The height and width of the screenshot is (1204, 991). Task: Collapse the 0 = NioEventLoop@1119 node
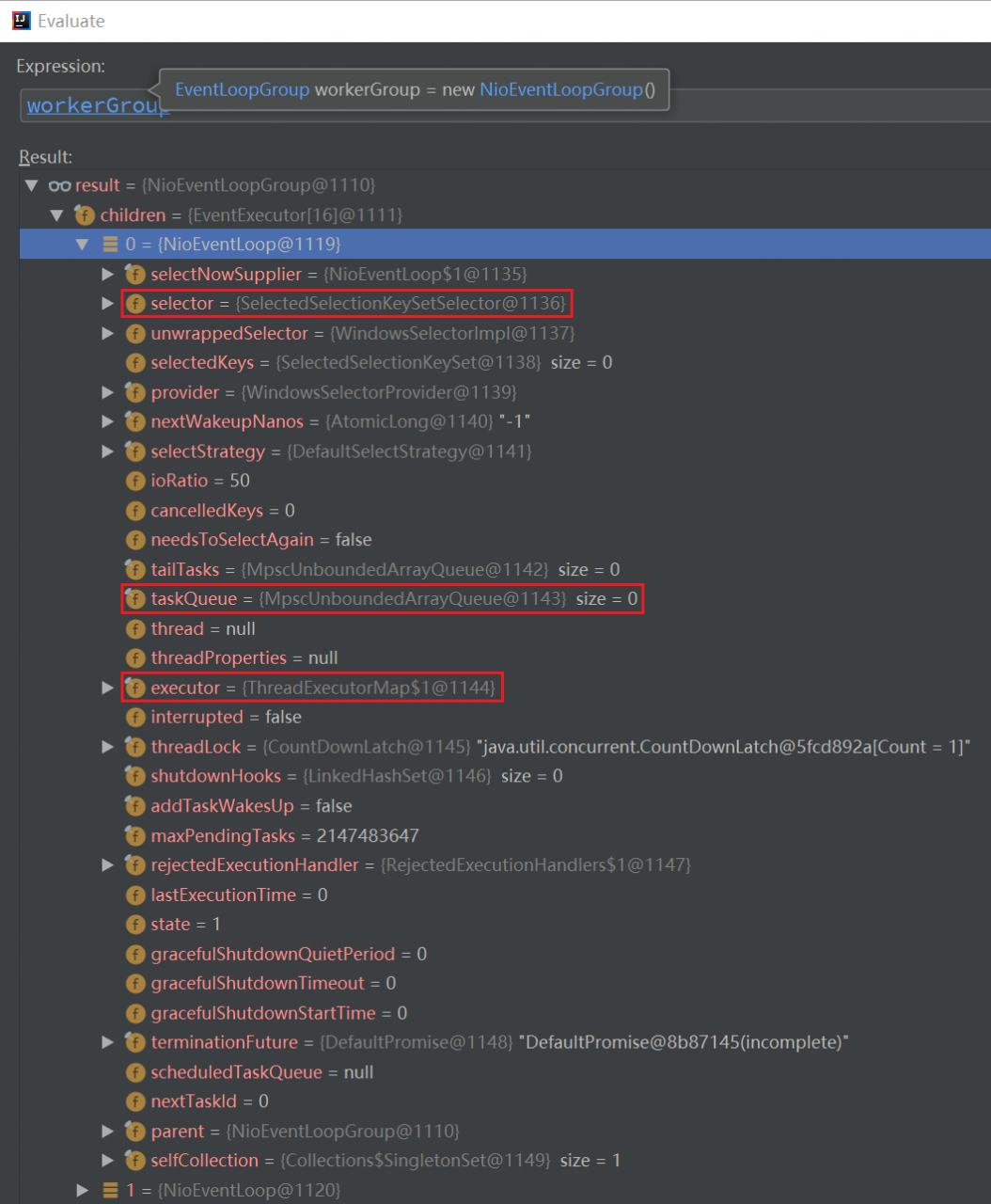tap(82, 245)
